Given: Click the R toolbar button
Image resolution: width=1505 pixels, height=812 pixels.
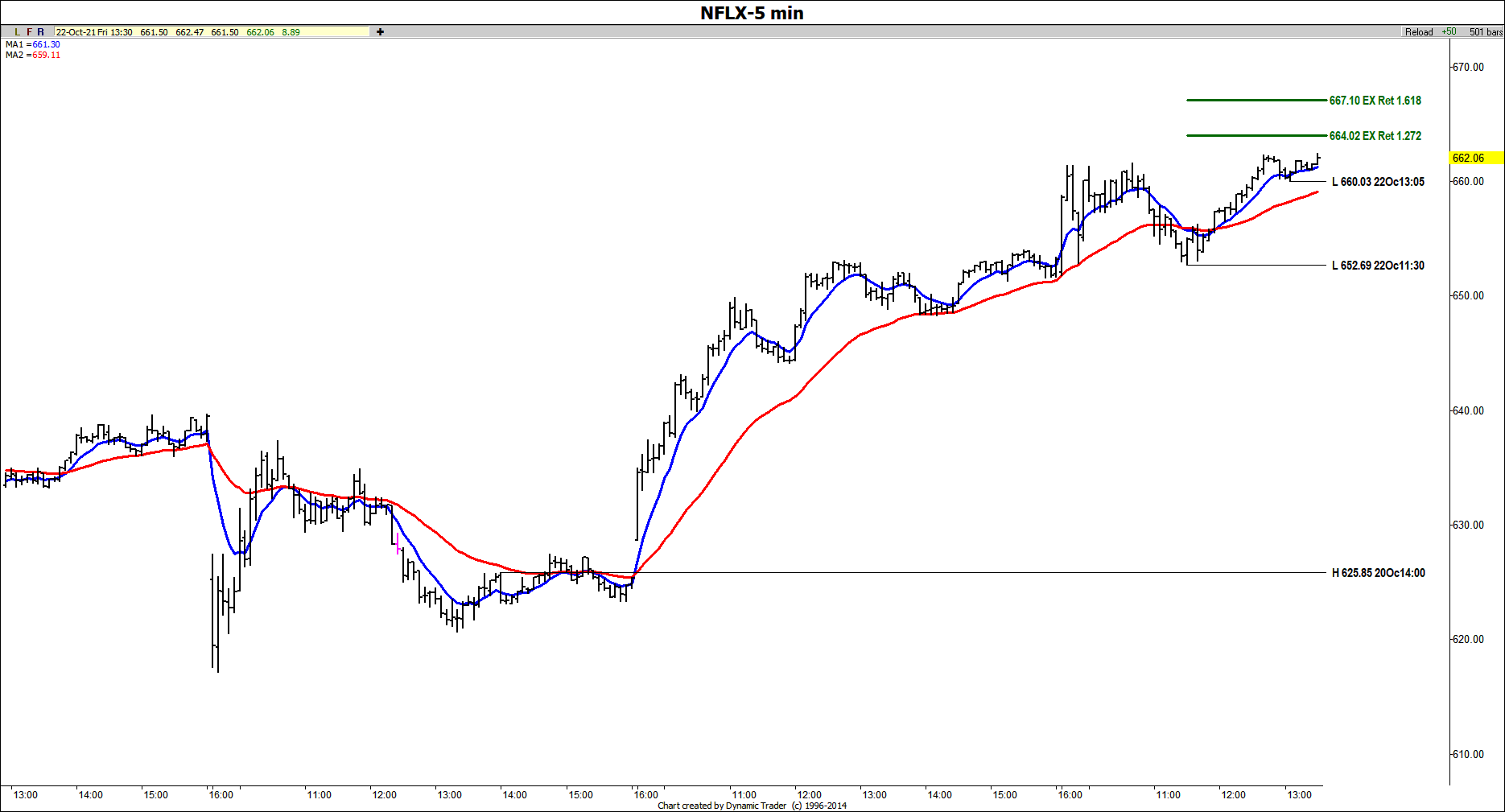Looking at the screenshot, I should [41, 32].
